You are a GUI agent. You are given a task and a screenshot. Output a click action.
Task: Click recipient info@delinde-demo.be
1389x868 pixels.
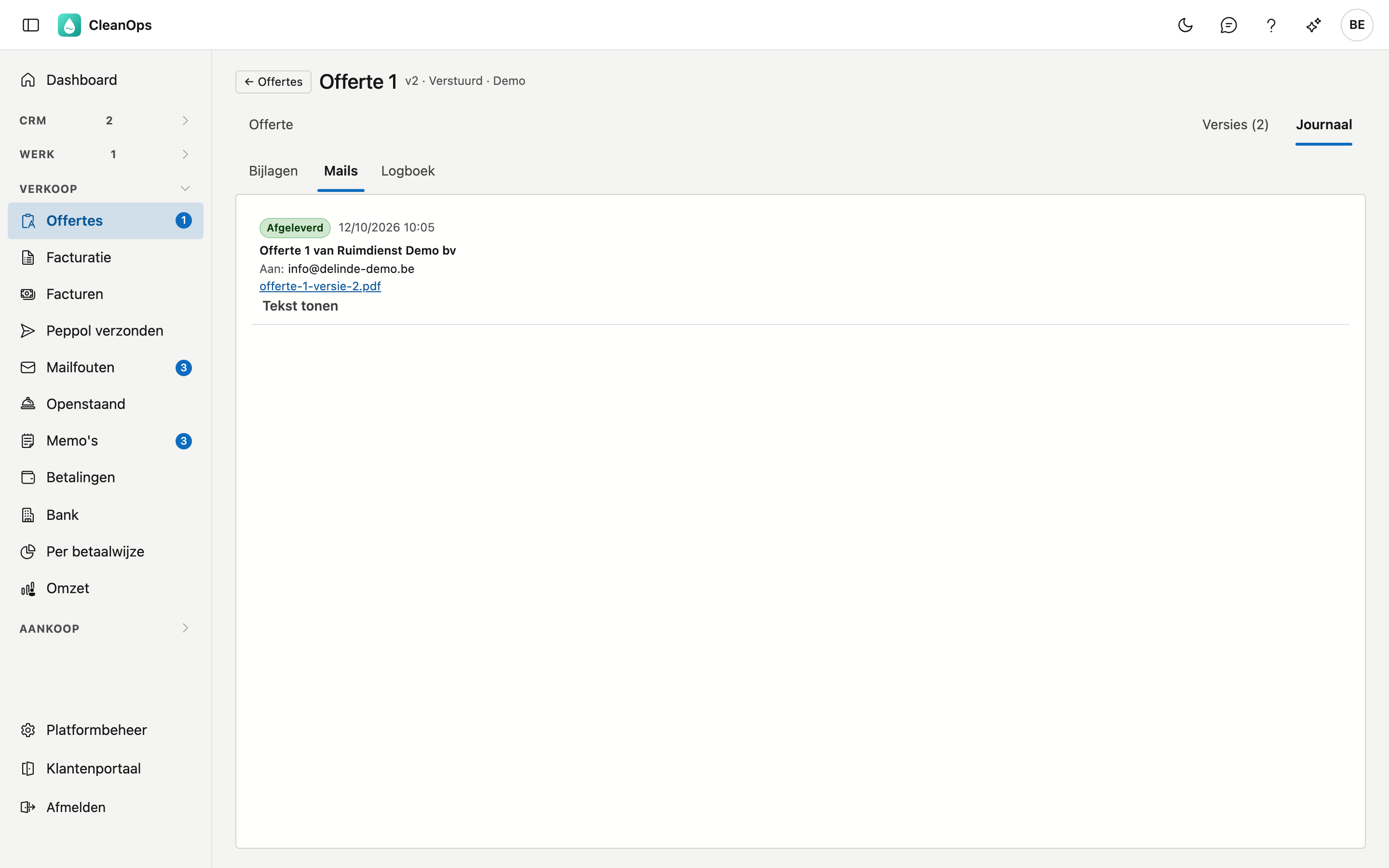[x=351, y=269]
